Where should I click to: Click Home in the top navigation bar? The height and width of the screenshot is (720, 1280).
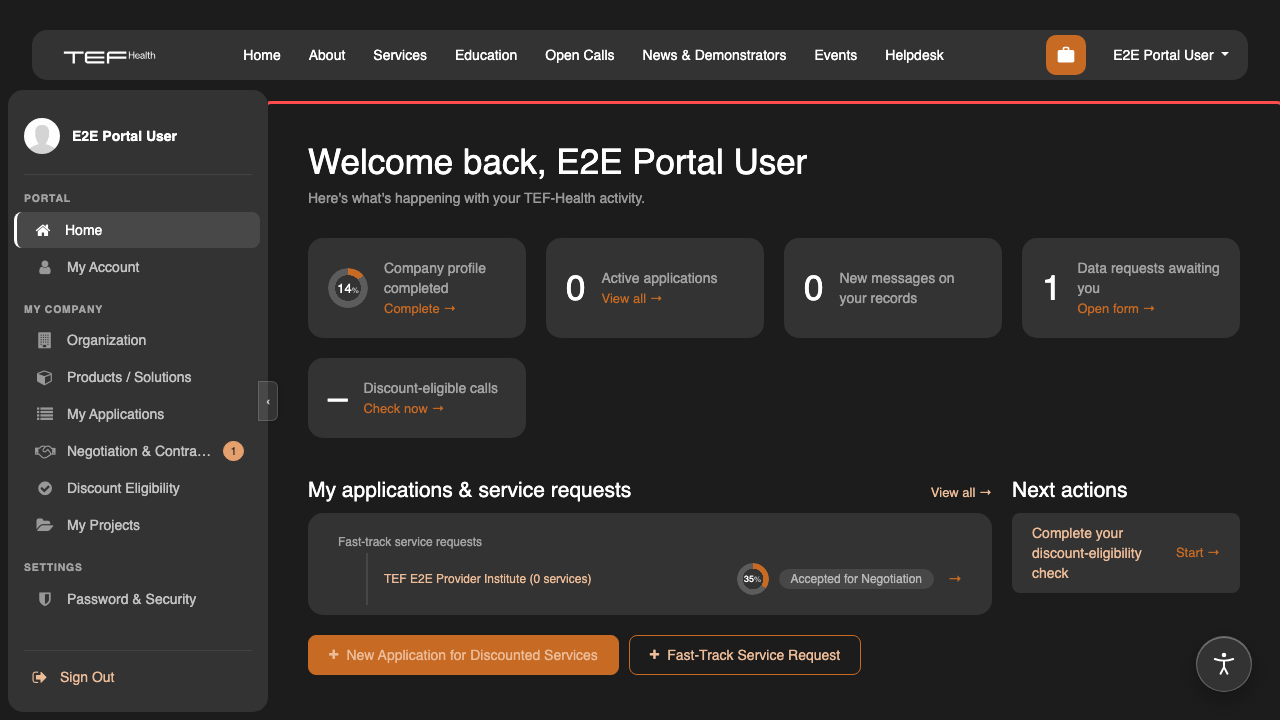coord(262,55)
